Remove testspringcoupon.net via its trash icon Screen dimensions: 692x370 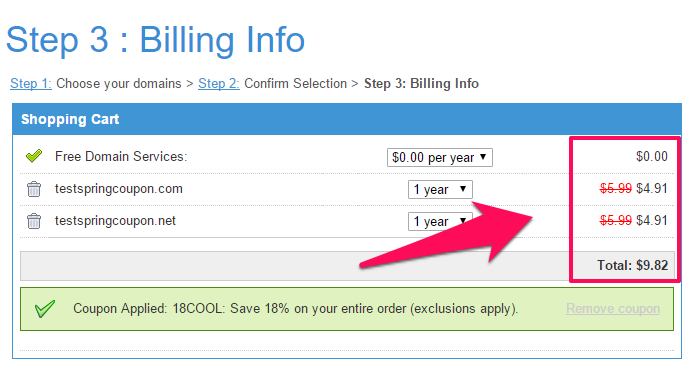click(34, 221)
